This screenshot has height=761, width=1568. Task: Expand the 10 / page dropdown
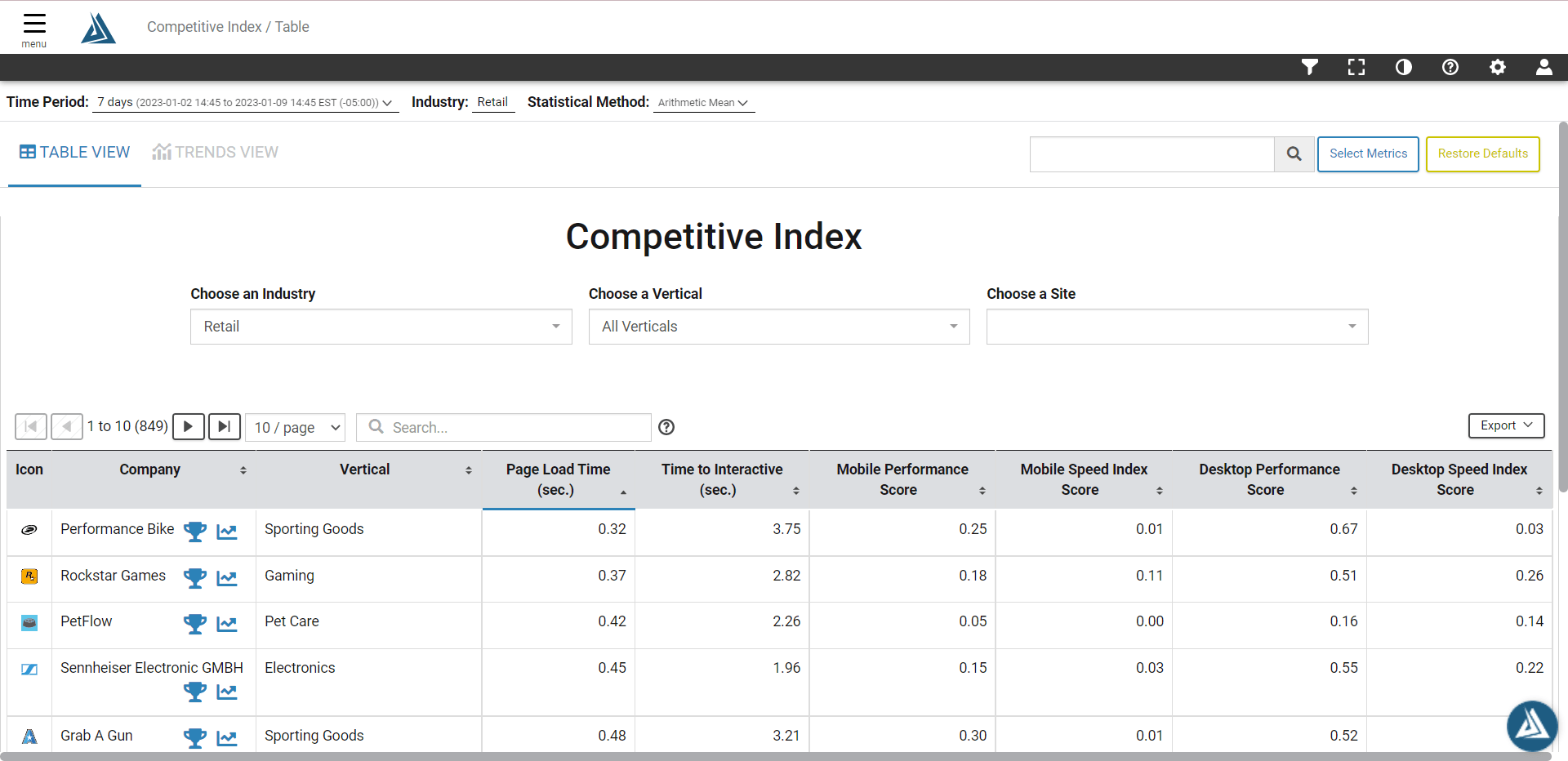295,427
